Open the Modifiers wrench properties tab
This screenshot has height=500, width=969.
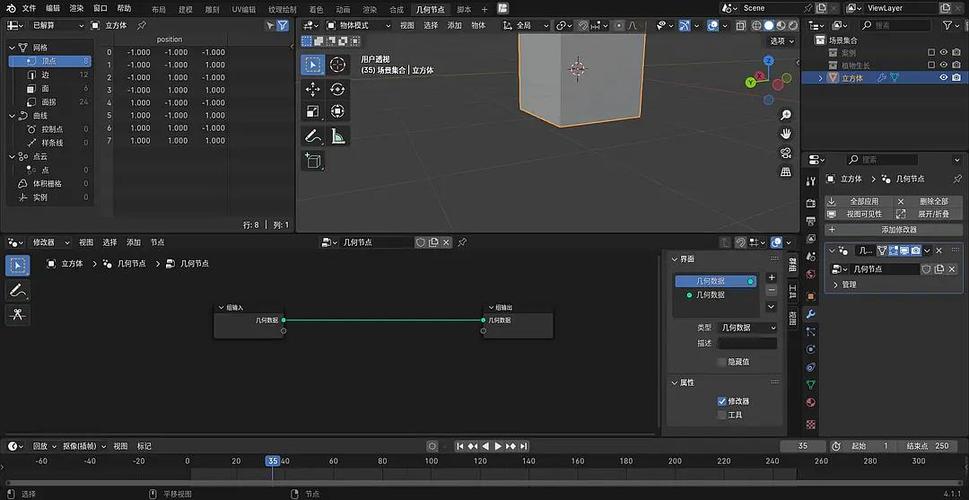[811, 314]
